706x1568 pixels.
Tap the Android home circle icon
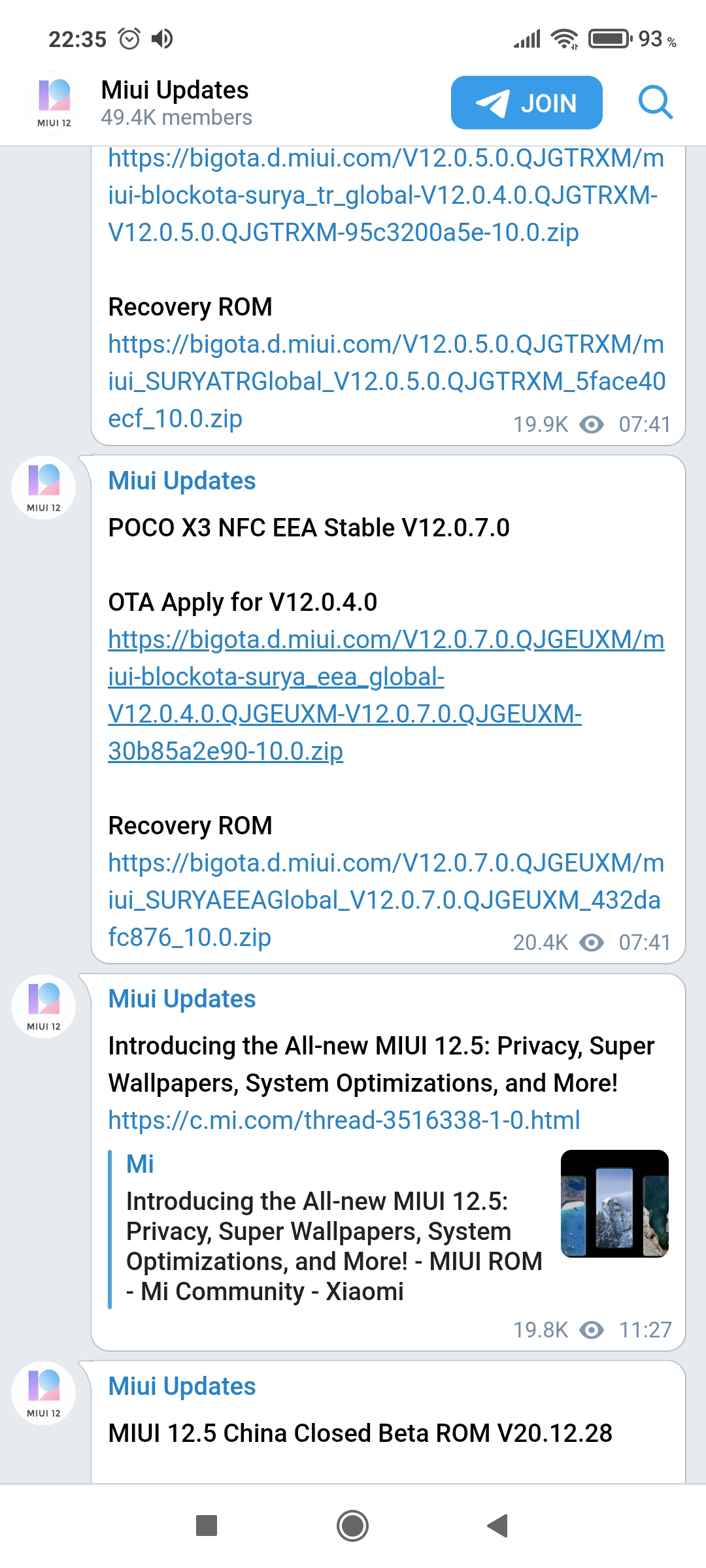[x=352, y=1526]
